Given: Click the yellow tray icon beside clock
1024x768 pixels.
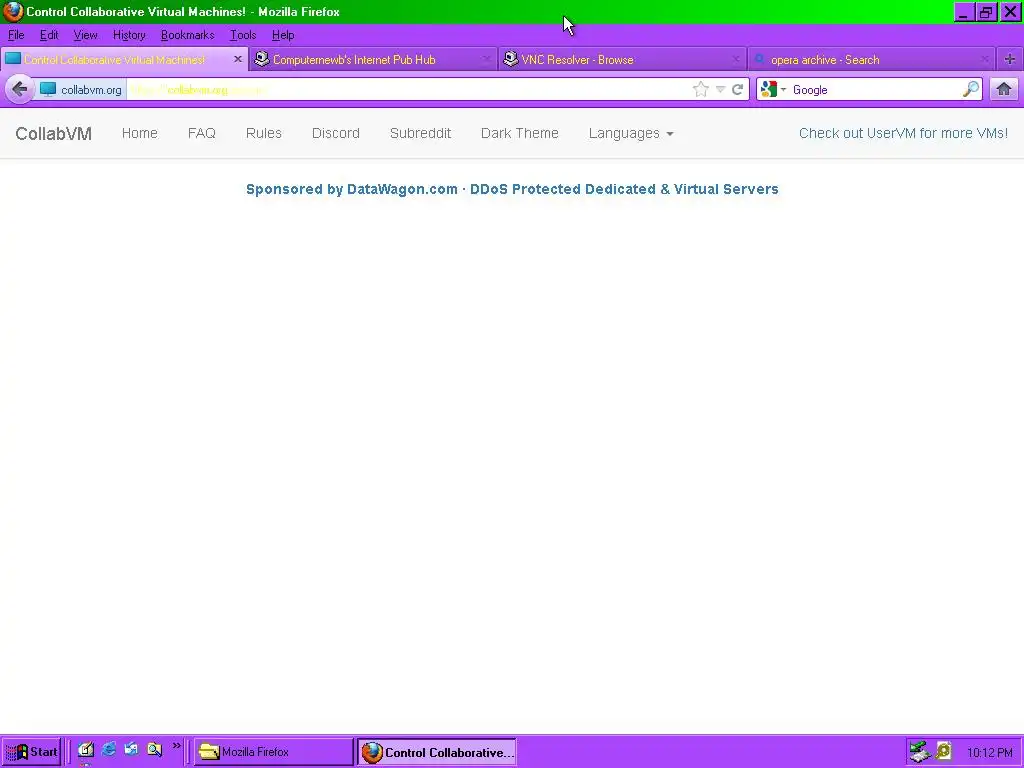Looking at the screenshot, I should pyautogui.click(x=943, y=752).
